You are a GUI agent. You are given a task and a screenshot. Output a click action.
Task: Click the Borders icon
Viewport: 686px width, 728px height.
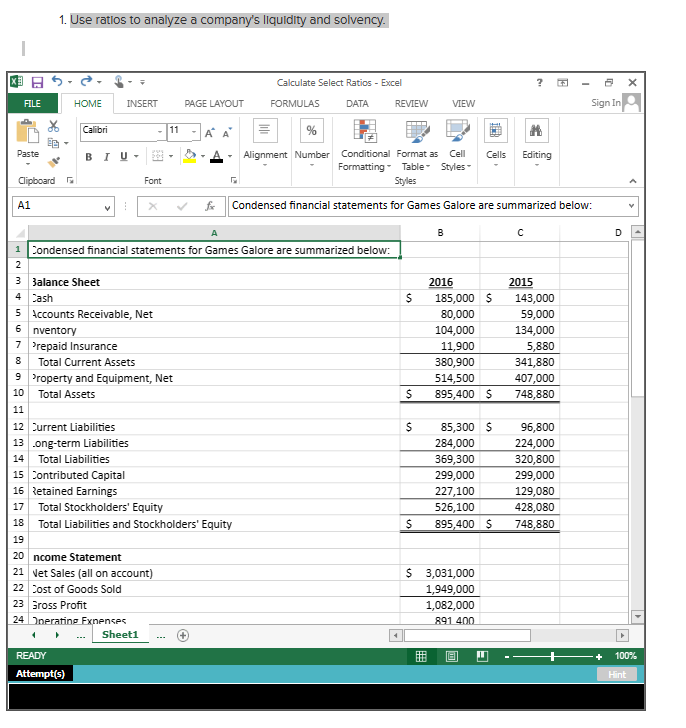point(158,156)
